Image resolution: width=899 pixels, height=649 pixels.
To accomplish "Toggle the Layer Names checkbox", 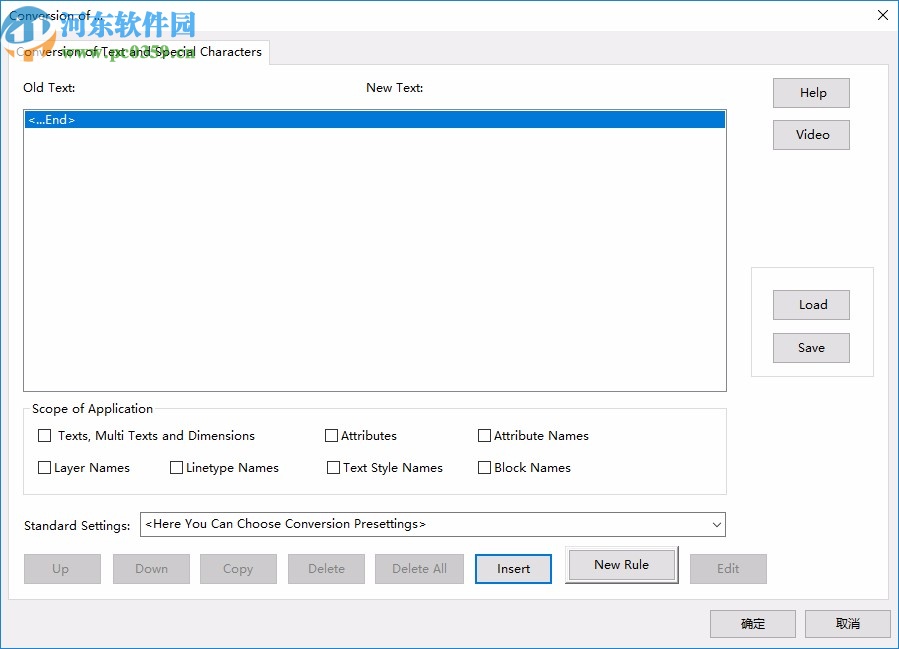I will [x=44, y=467].
